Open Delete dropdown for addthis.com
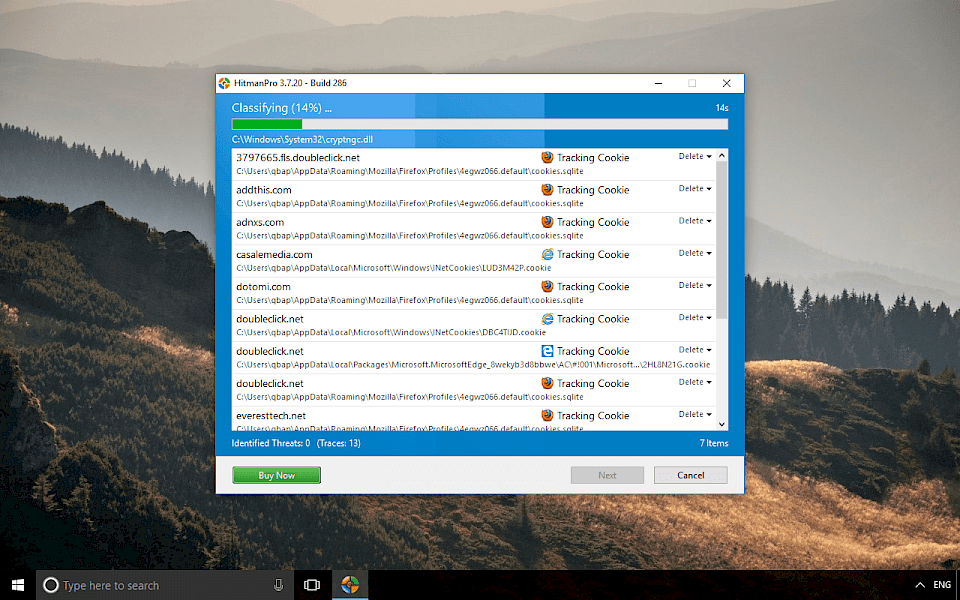Viewport: 960px width, 600px height. 695,189
